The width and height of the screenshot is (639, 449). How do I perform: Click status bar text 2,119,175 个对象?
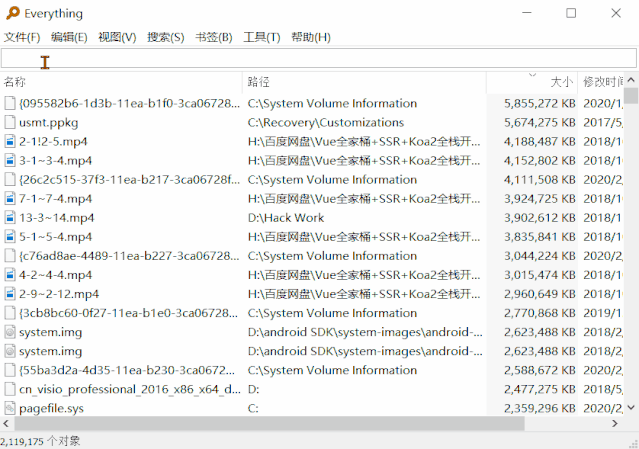click(x=40, y=441)
